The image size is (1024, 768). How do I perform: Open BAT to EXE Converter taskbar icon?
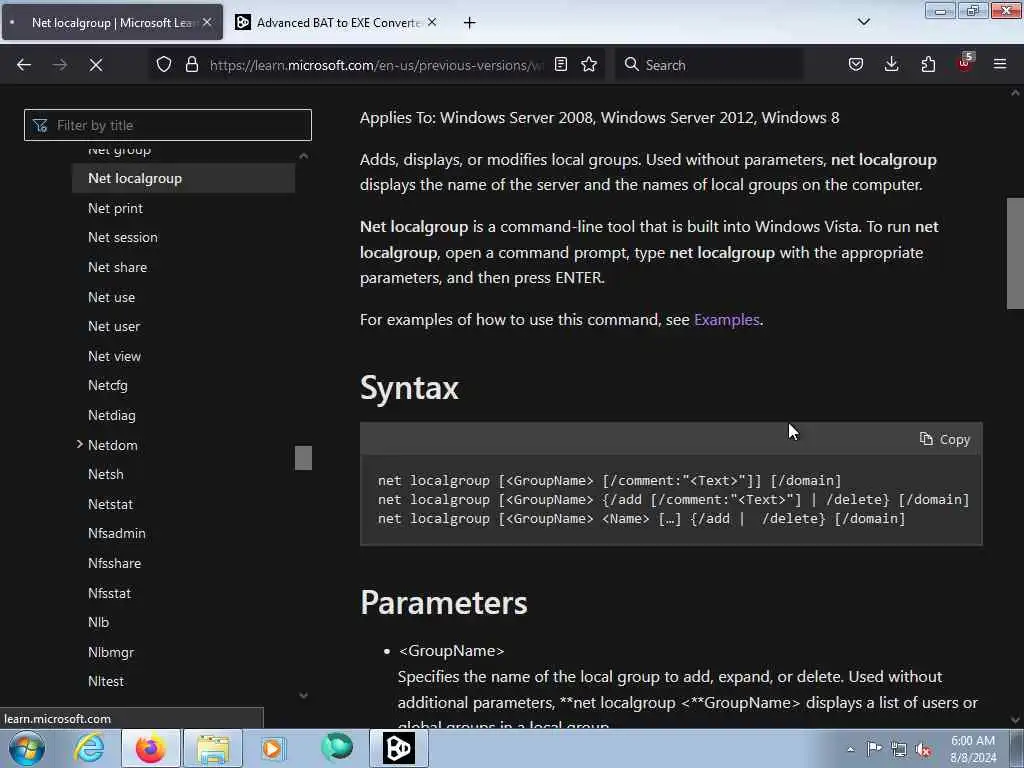coord(399,748)
